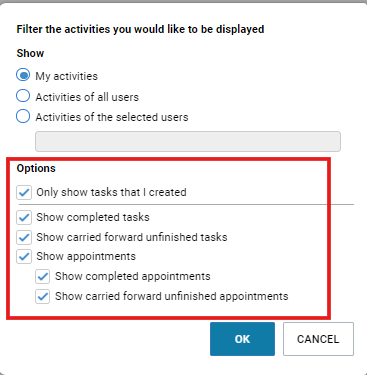Image resolution: width=367 pixels, height=375 pixels.
Task: Choose Activities of all users radio option
Action: pyautogui.click(x=23, y=96)
